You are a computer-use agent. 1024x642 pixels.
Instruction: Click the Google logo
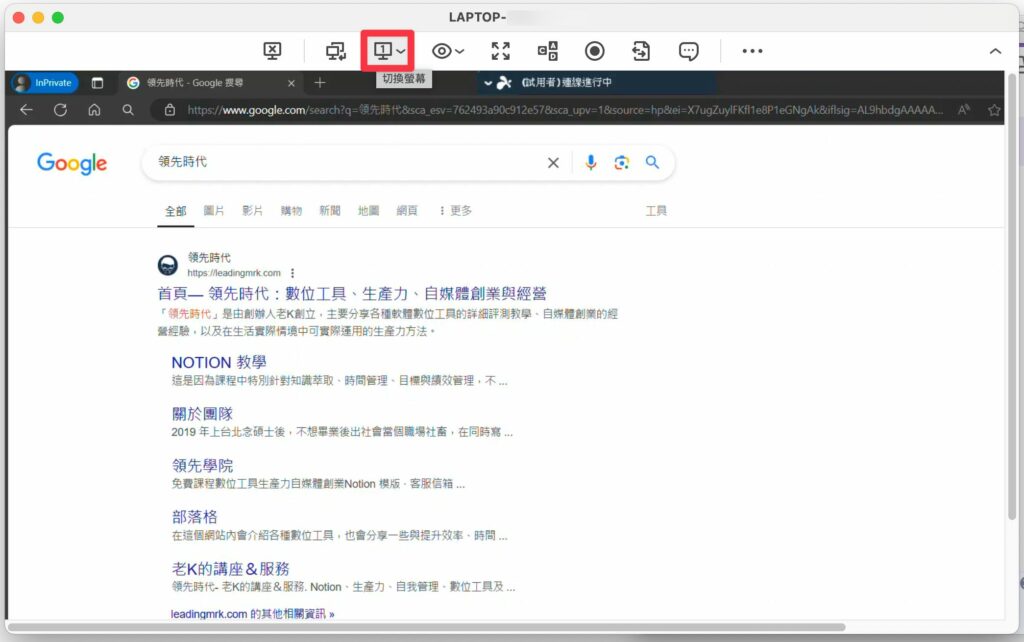click(x=72, y=163)
